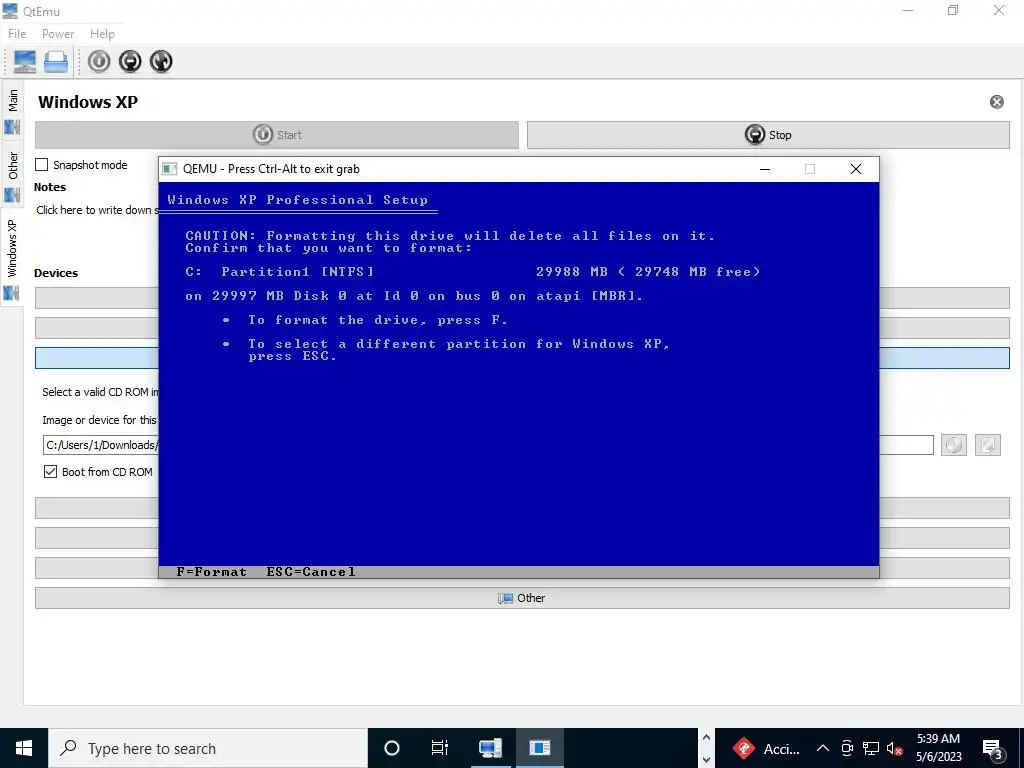Click the muted volume tray icon
The image size is (1024, 768).
point(895,748)
